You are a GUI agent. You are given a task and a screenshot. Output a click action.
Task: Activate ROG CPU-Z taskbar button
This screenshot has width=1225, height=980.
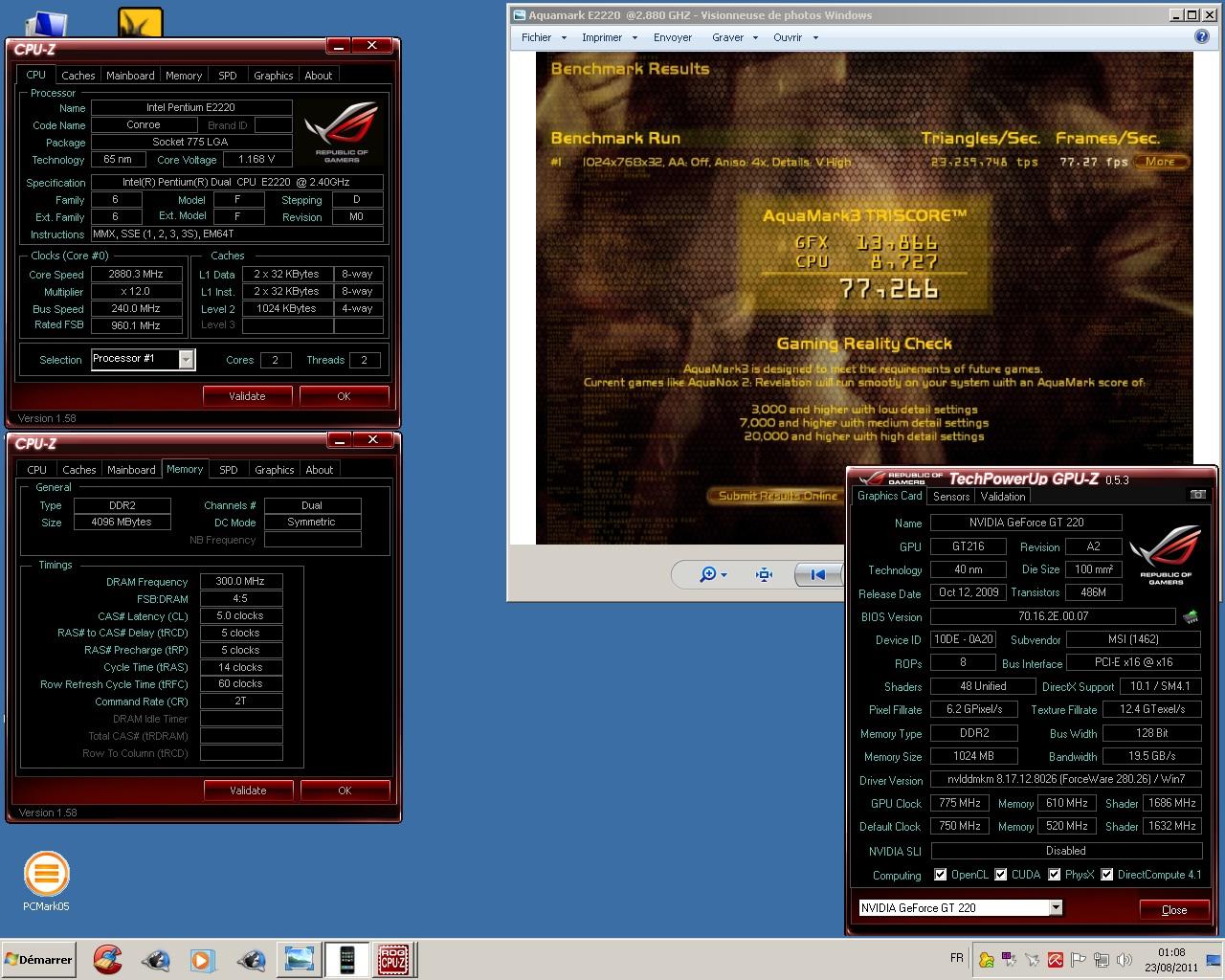393,959
